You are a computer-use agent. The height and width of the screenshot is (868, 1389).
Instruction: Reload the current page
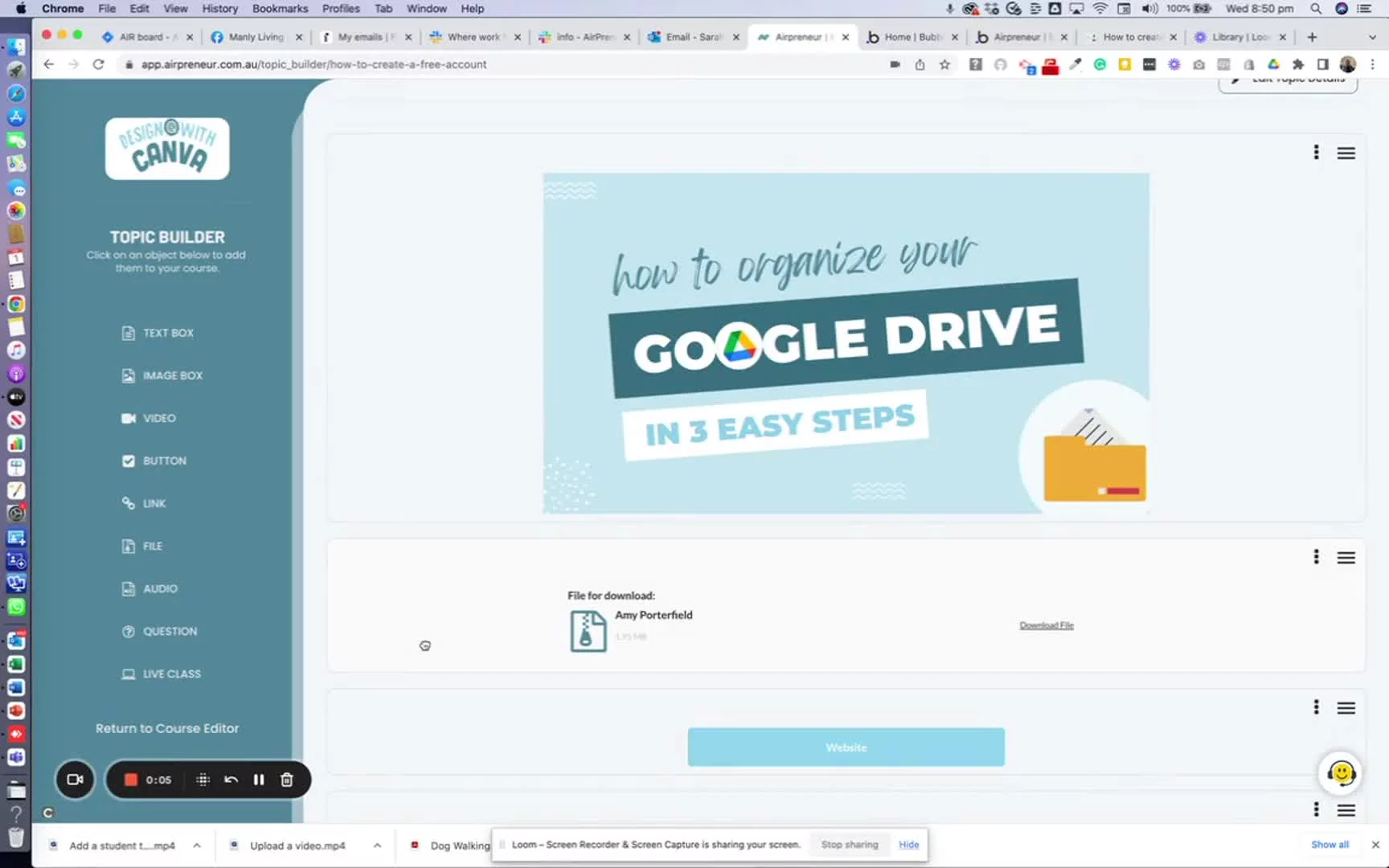click(99, 64)
